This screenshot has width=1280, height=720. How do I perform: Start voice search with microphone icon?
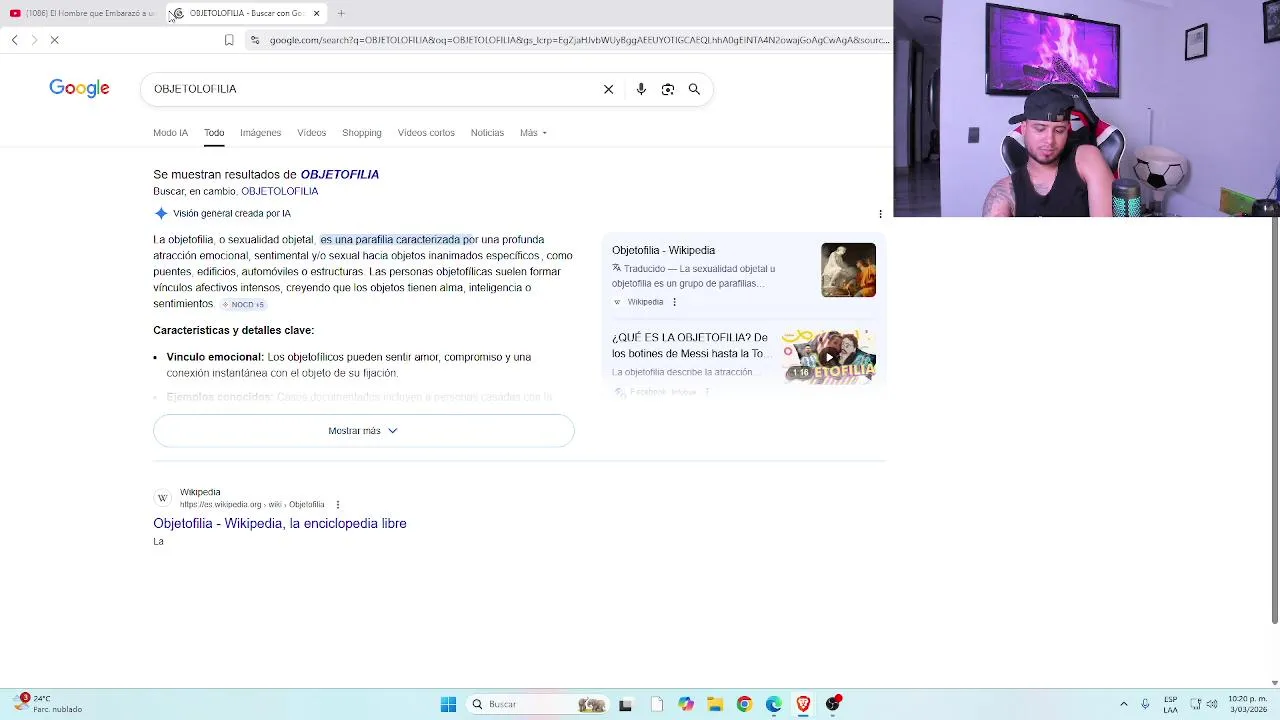(x=641, y=89)
